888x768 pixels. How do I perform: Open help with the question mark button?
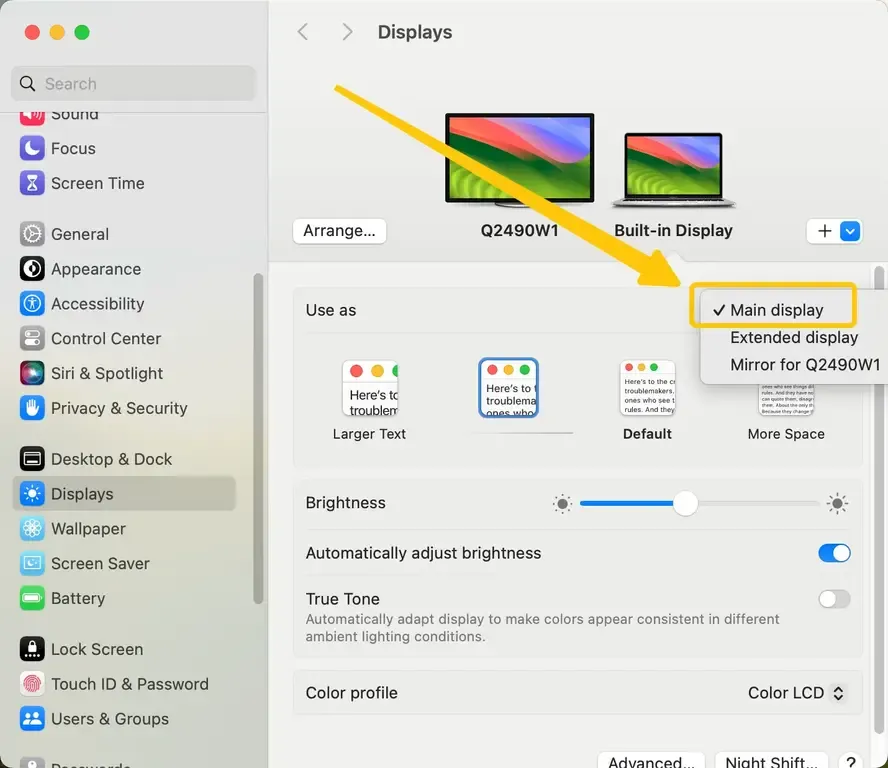(x=850, y=762)
